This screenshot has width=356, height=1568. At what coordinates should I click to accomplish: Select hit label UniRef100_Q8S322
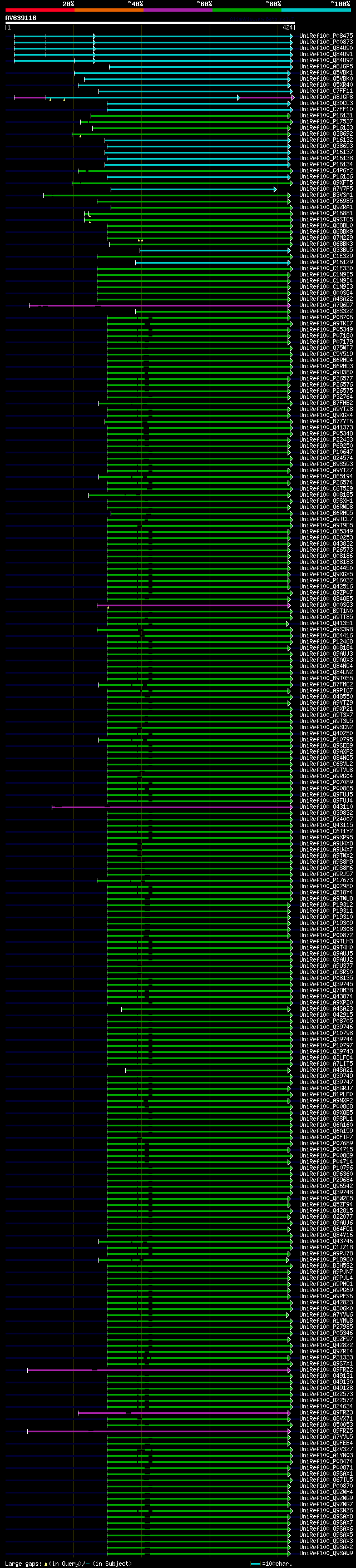point(326,311)
